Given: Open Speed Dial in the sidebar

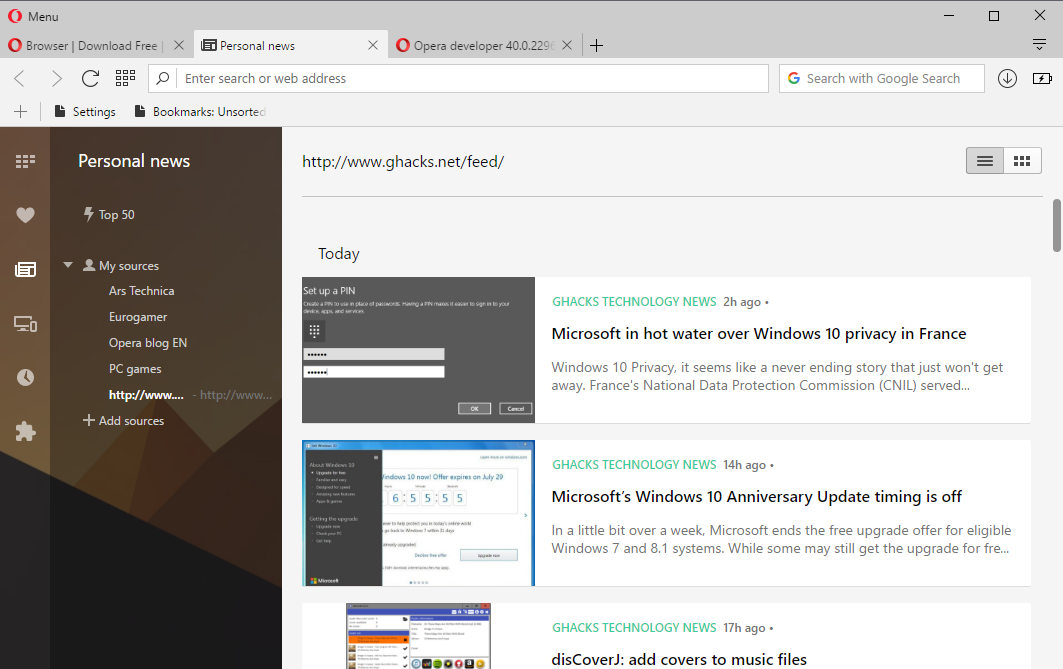Looking at the screenshot, I should click(25, 161).
